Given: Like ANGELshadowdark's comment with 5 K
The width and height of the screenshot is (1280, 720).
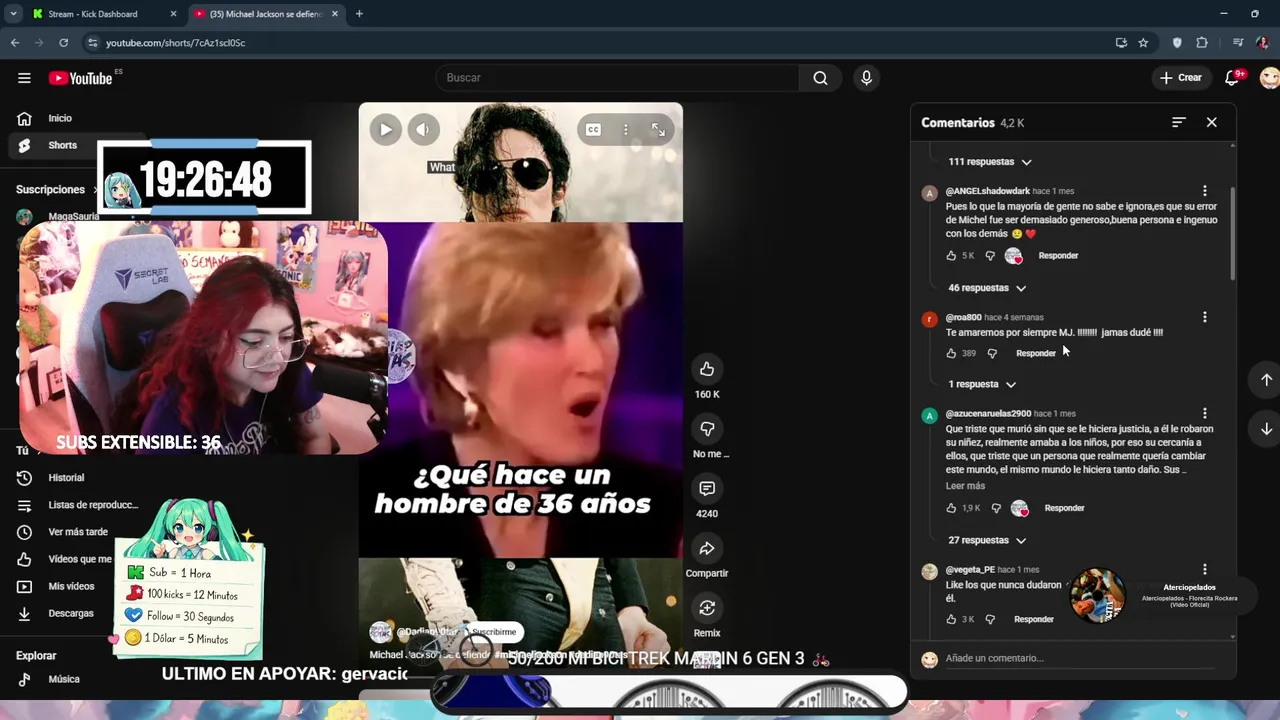Looking at the screenshot, I should pyautogui.click(x=951, y=256).
